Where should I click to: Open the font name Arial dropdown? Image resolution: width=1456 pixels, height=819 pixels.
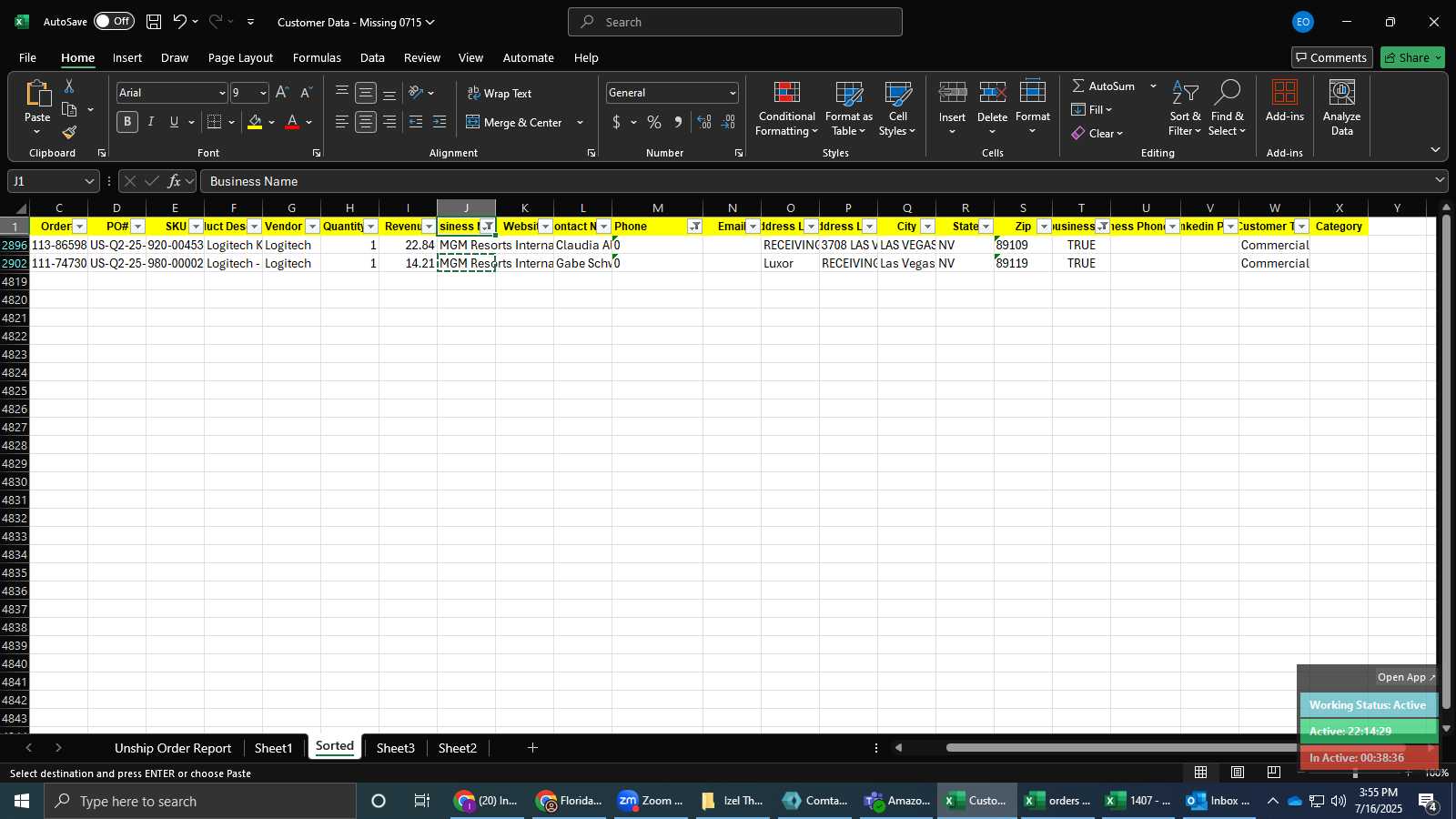pos(221,93)
